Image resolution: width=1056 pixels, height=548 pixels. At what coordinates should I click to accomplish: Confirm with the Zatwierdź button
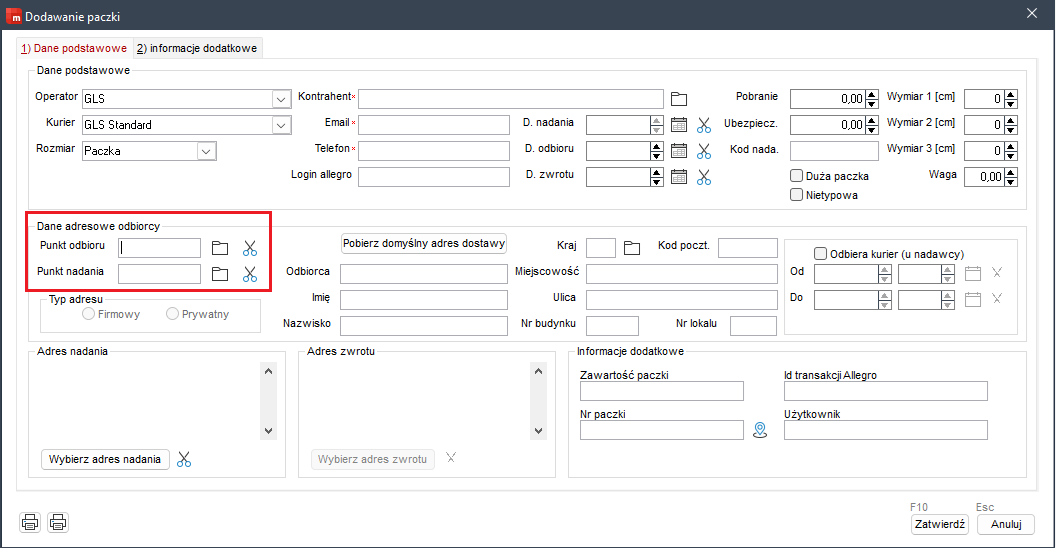coord(939,524)
